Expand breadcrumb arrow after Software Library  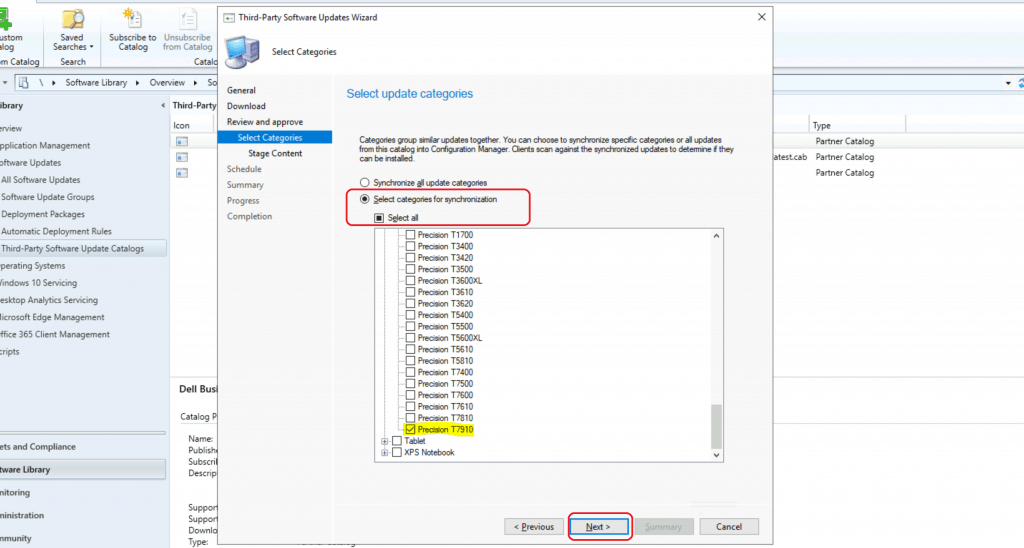point(137,83)
